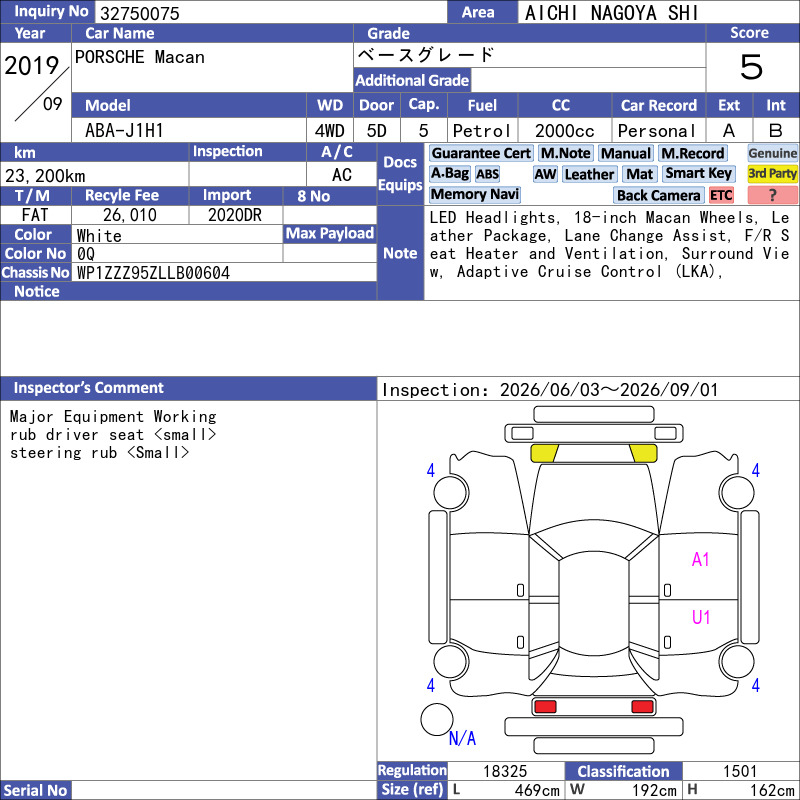Click the Guarantee Cert badge

481,153
